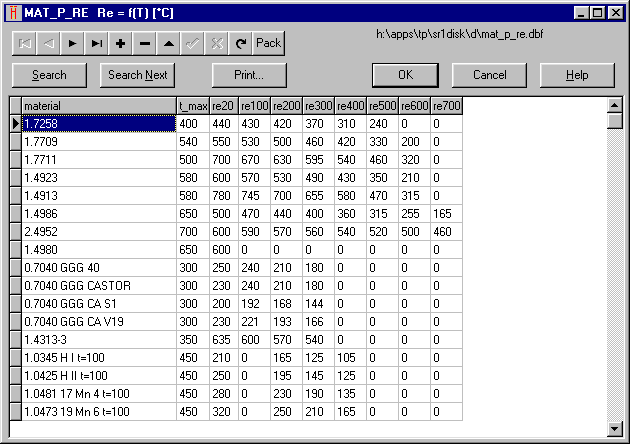The height and width of the screenshot is (444, 630).
Task: Select row 0.7040 GGG CASTOR
Action: pyautogui.click(x=98, y=286)
